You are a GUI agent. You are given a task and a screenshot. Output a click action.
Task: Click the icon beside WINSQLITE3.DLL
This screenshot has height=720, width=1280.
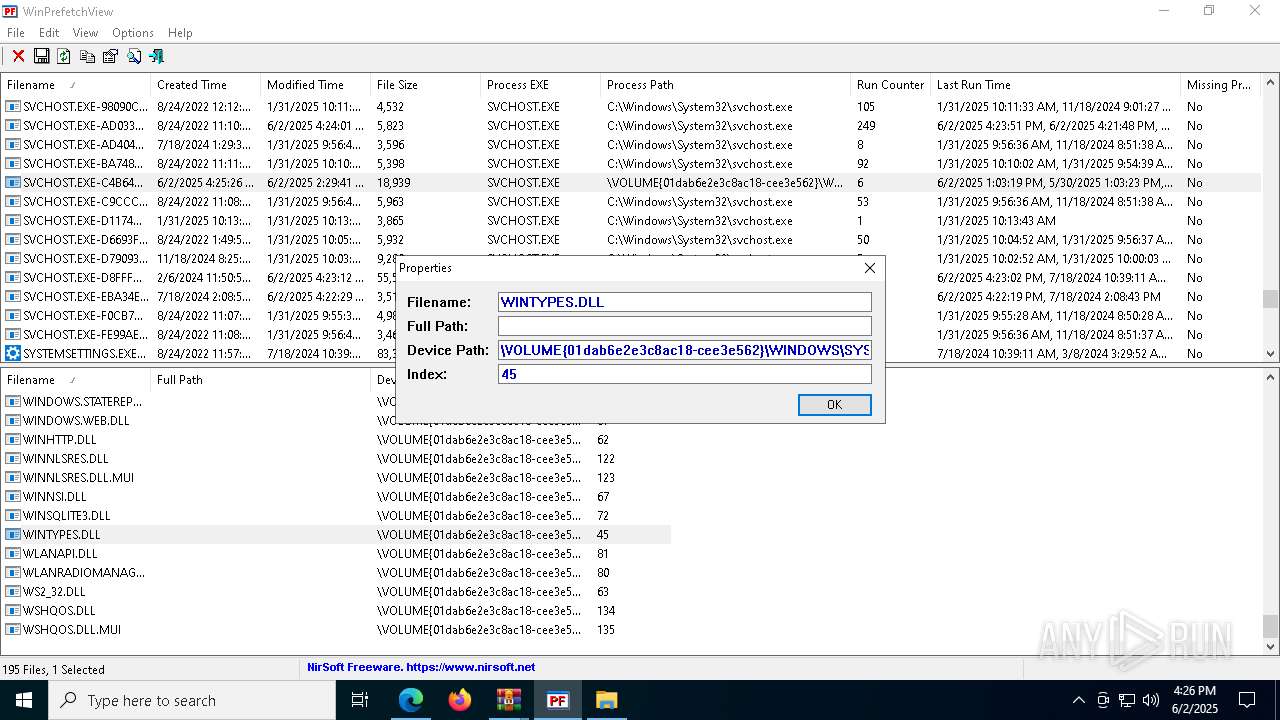[13, 516]
